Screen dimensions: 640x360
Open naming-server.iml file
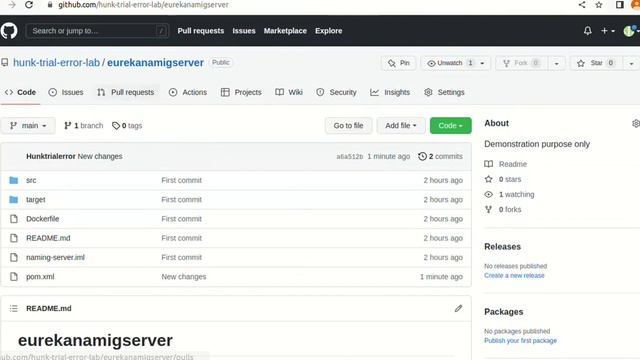(x=56, y=257)
